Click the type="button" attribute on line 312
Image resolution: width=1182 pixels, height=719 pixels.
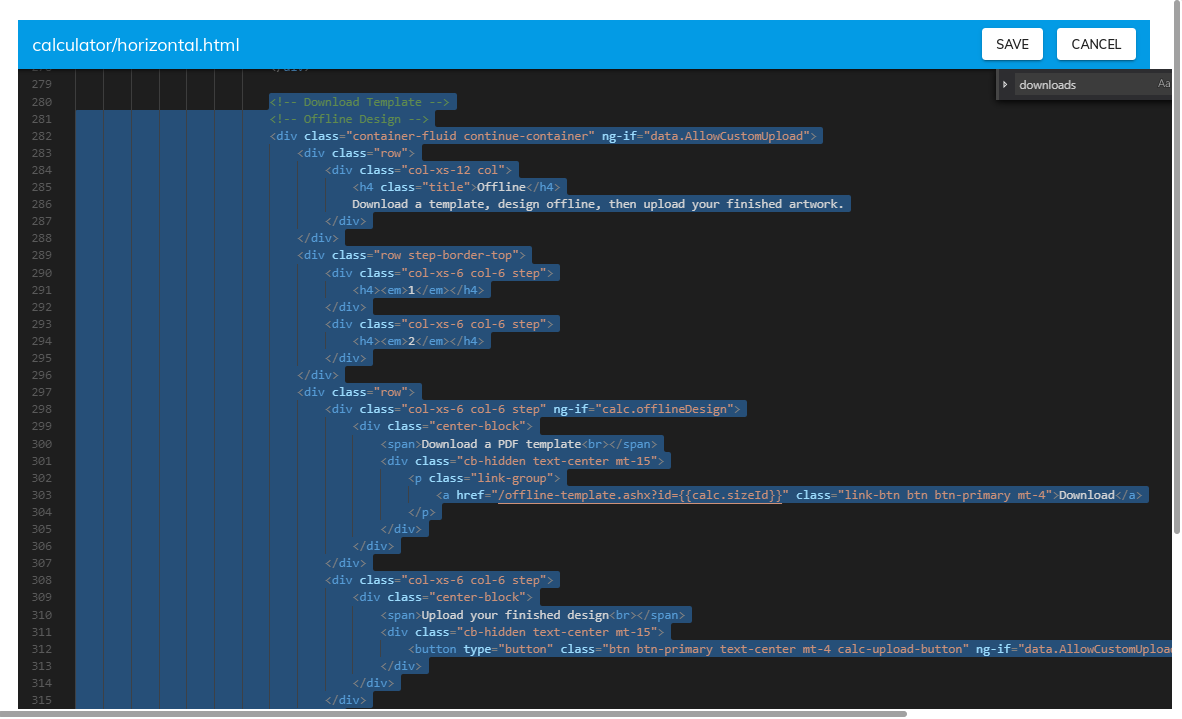508,649
